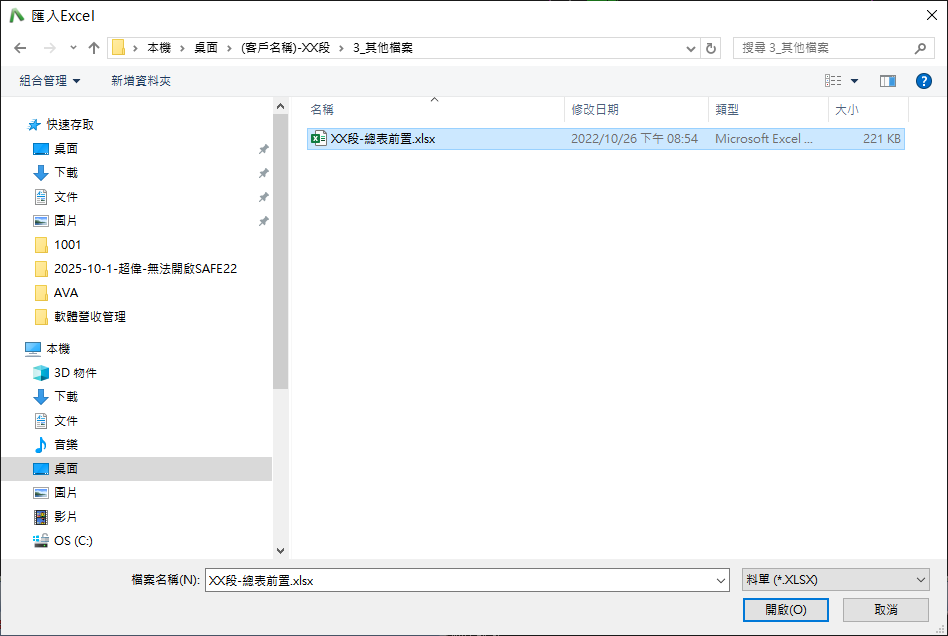
Task: Sort files by 修改日期 column
Action: click(x=595, y=109)
